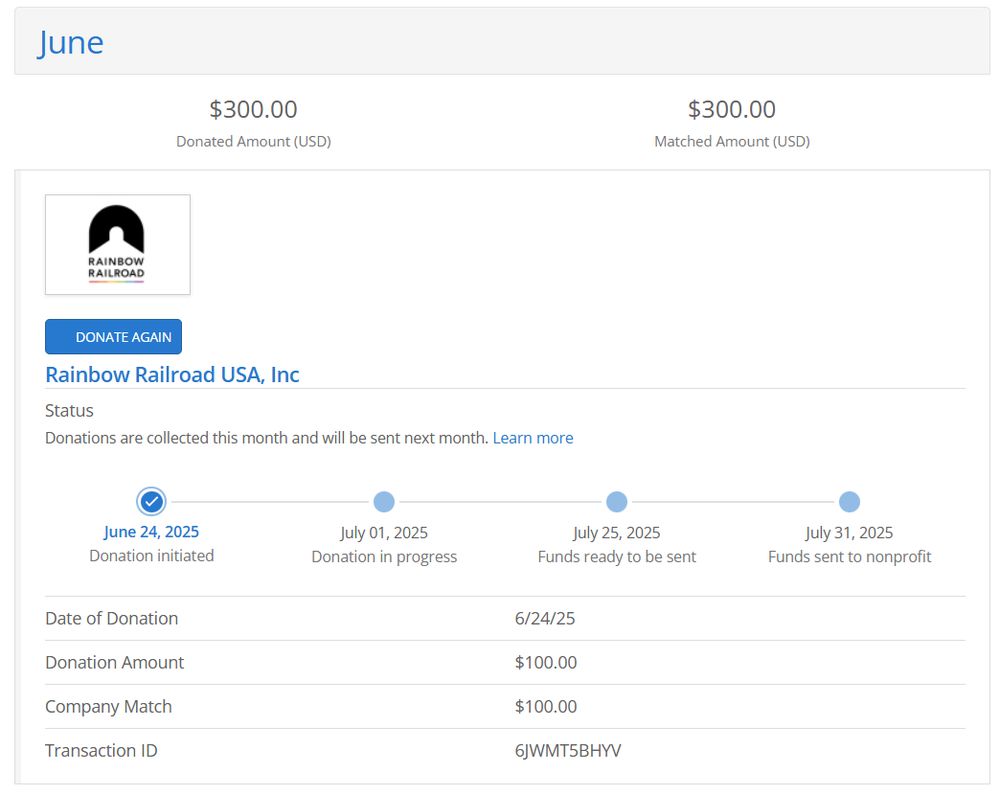
Task: Click the Status heading
Action: tap(70, 411)
